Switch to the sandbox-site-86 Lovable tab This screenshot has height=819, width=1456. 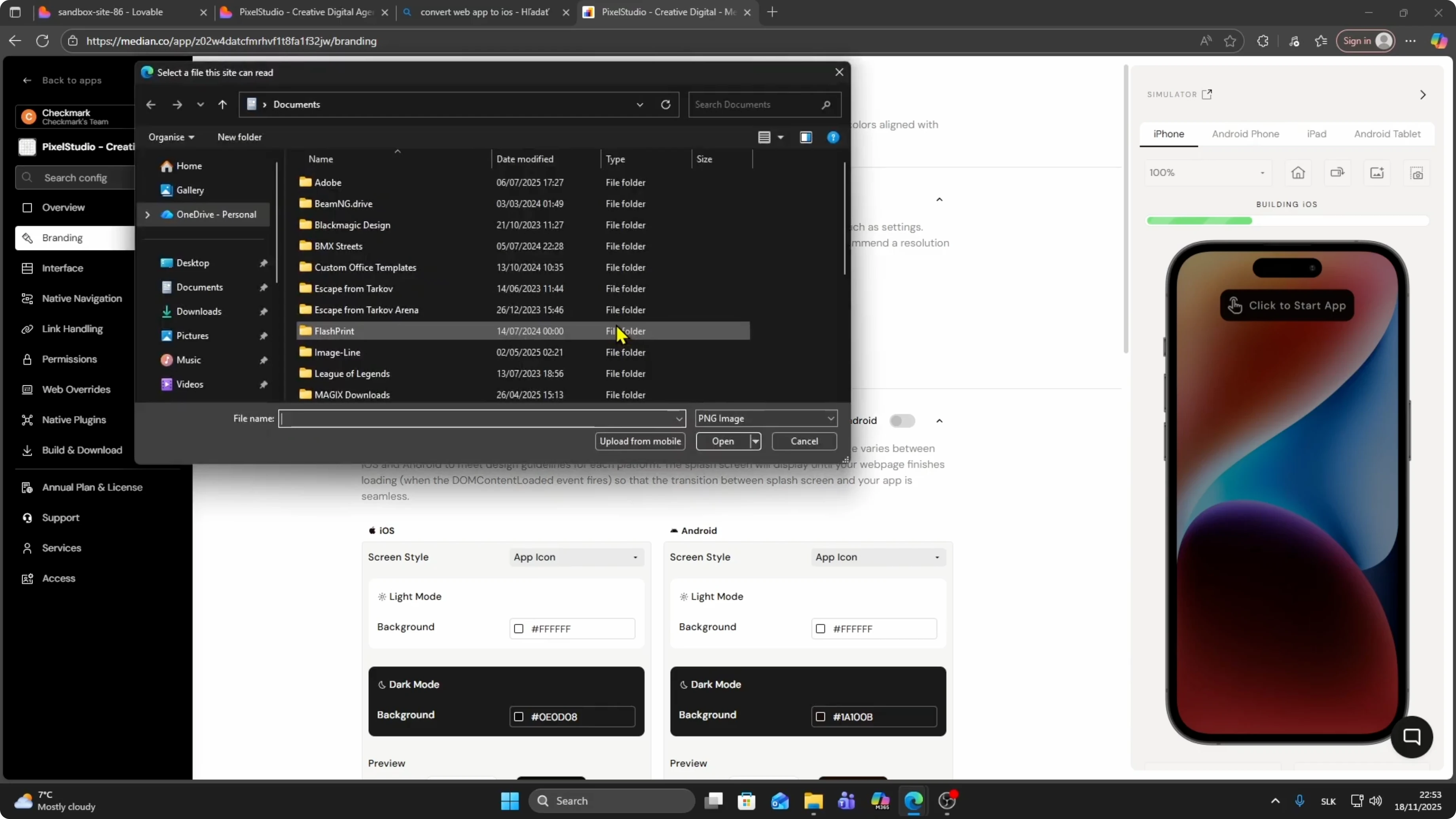tap(110, 12)
